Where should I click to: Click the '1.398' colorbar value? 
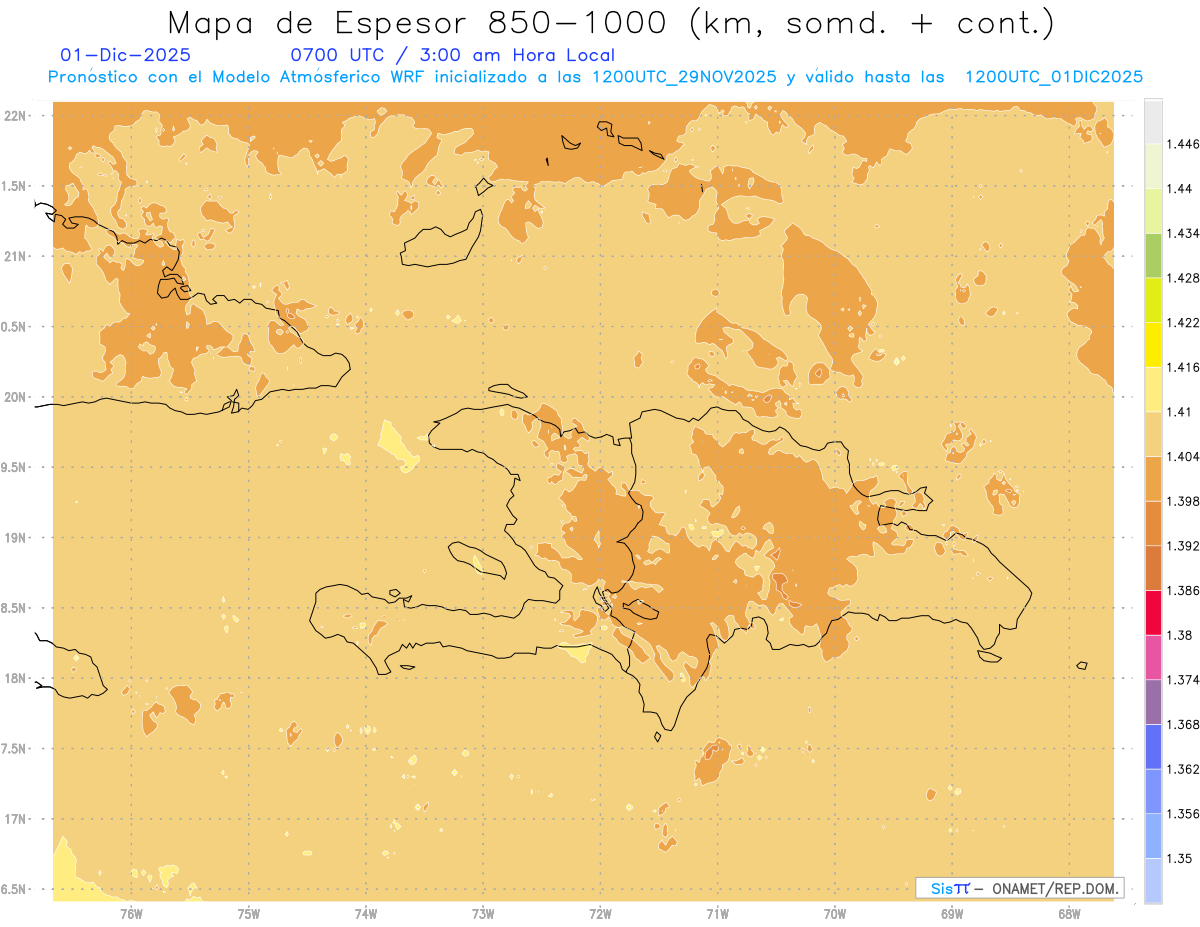(x=1184, y=501)
